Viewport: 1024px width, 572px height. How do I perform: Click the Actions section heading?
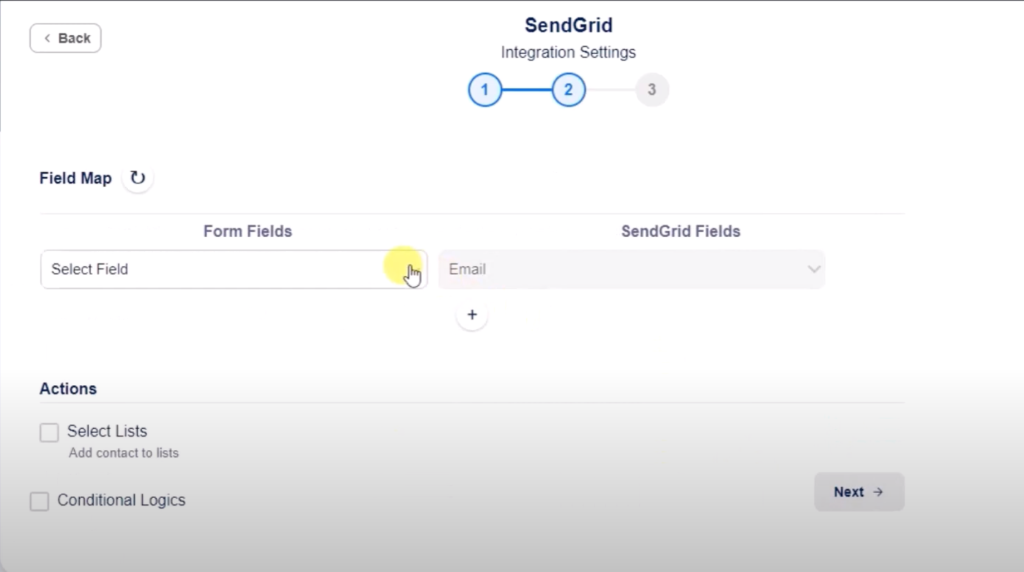[x=68, y=388]
